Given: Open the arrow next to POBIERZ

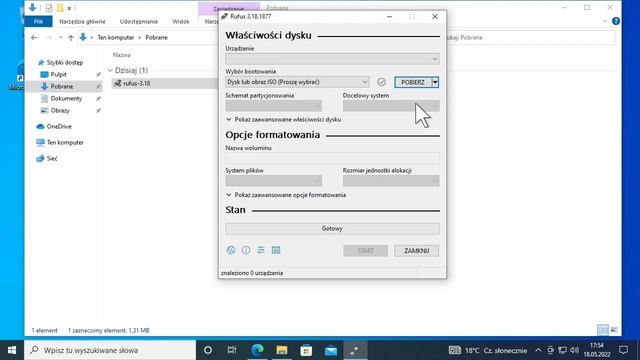Looking at the screenshot, I should (x=436, y=82).
